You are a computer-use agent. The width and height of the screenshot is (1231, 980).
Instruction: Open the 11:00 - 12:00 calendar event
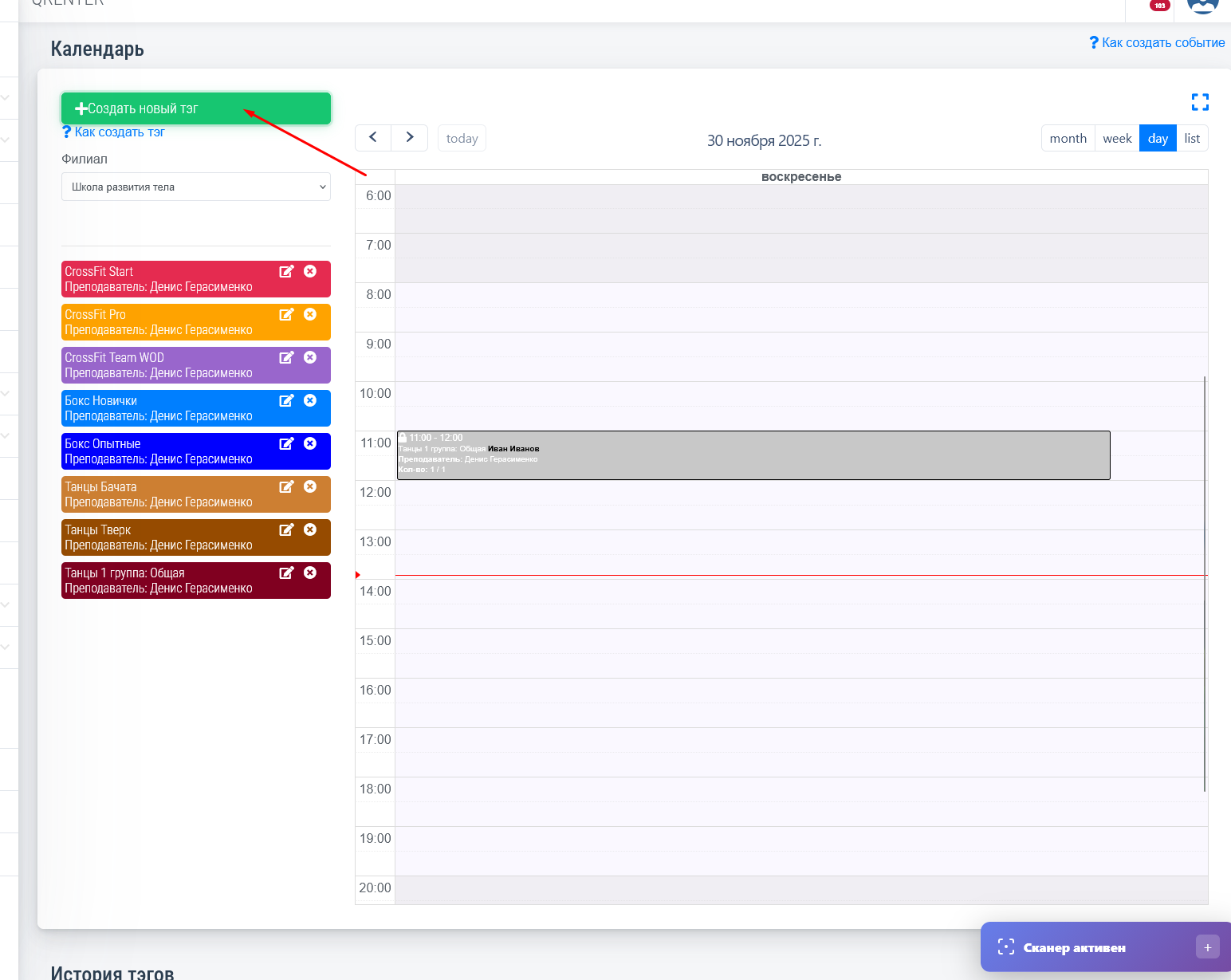click(x=753, y=455)
